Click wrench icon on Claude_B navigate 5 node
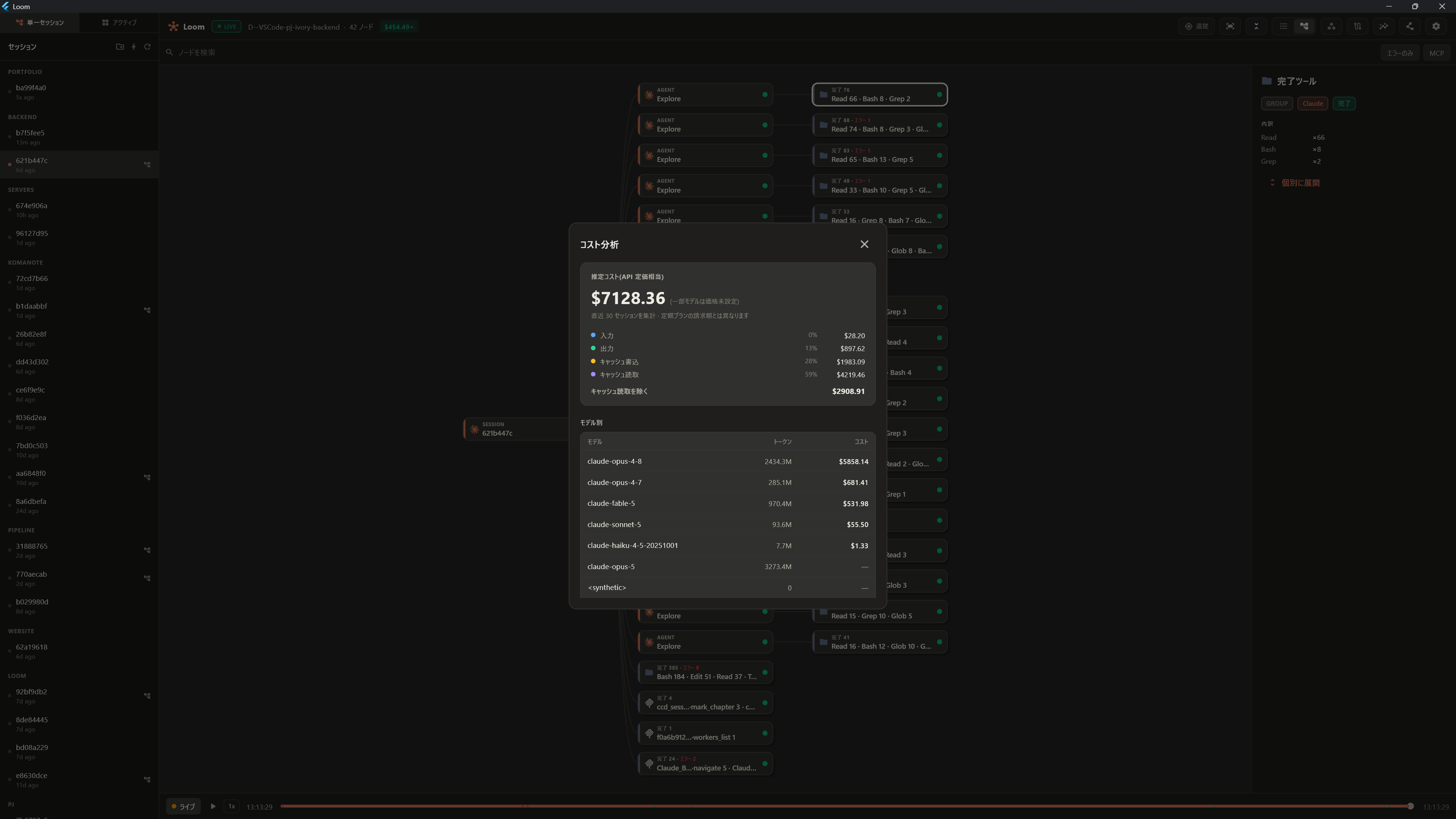This screenshot has width=1456, height=819. [x=649, y=764]
